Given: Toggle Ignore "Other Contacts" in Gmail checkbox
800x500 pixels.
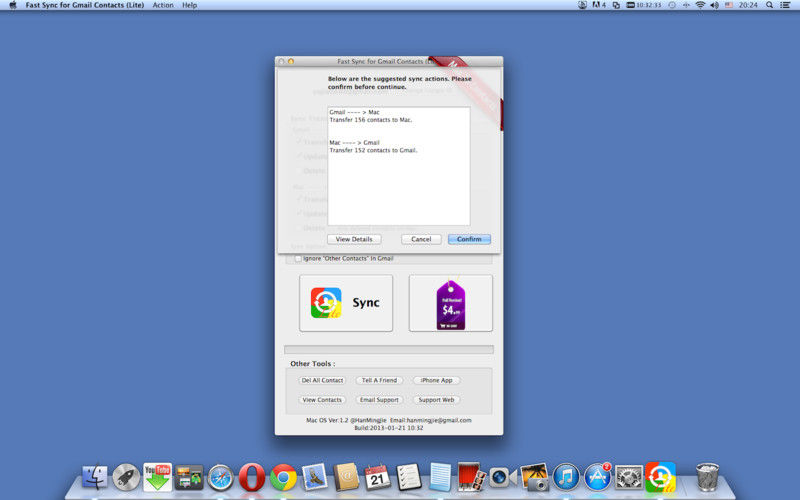Looking at the screenshot, I should (298, 259).
